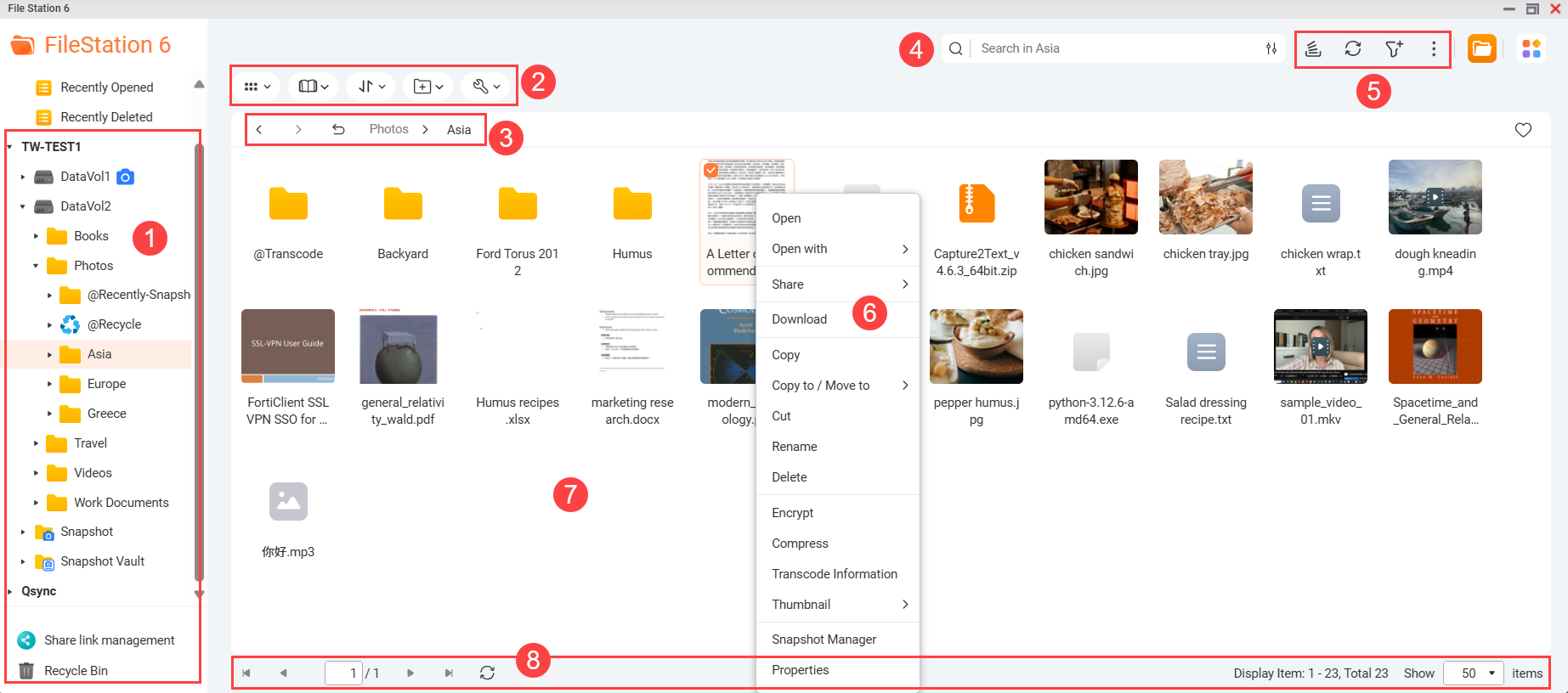Open the Share submenu

pos(838,285)
